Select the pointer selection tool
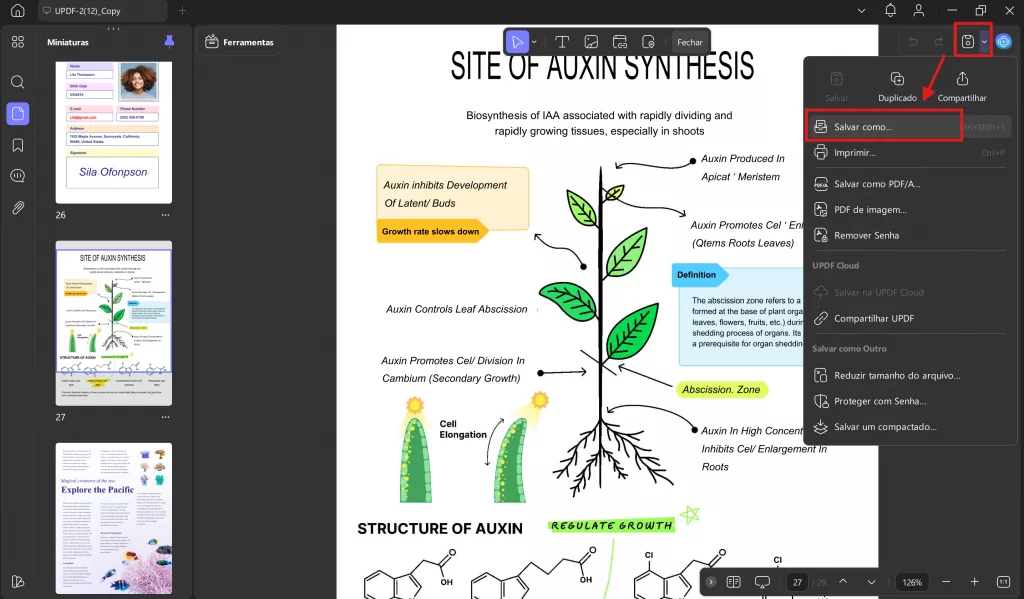 [x=517, y=42]
